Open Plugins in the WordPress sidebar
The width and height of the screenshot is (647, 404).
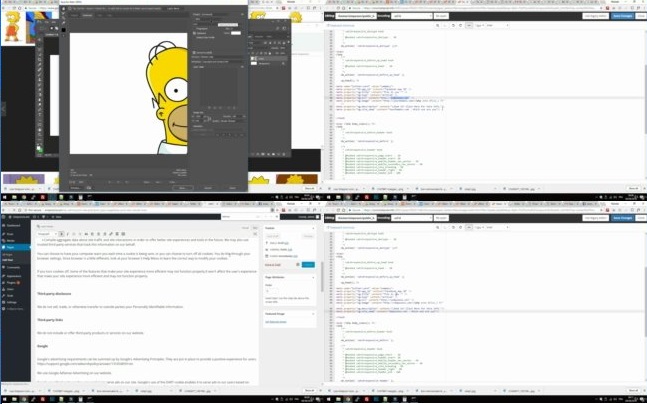point(11,283)
